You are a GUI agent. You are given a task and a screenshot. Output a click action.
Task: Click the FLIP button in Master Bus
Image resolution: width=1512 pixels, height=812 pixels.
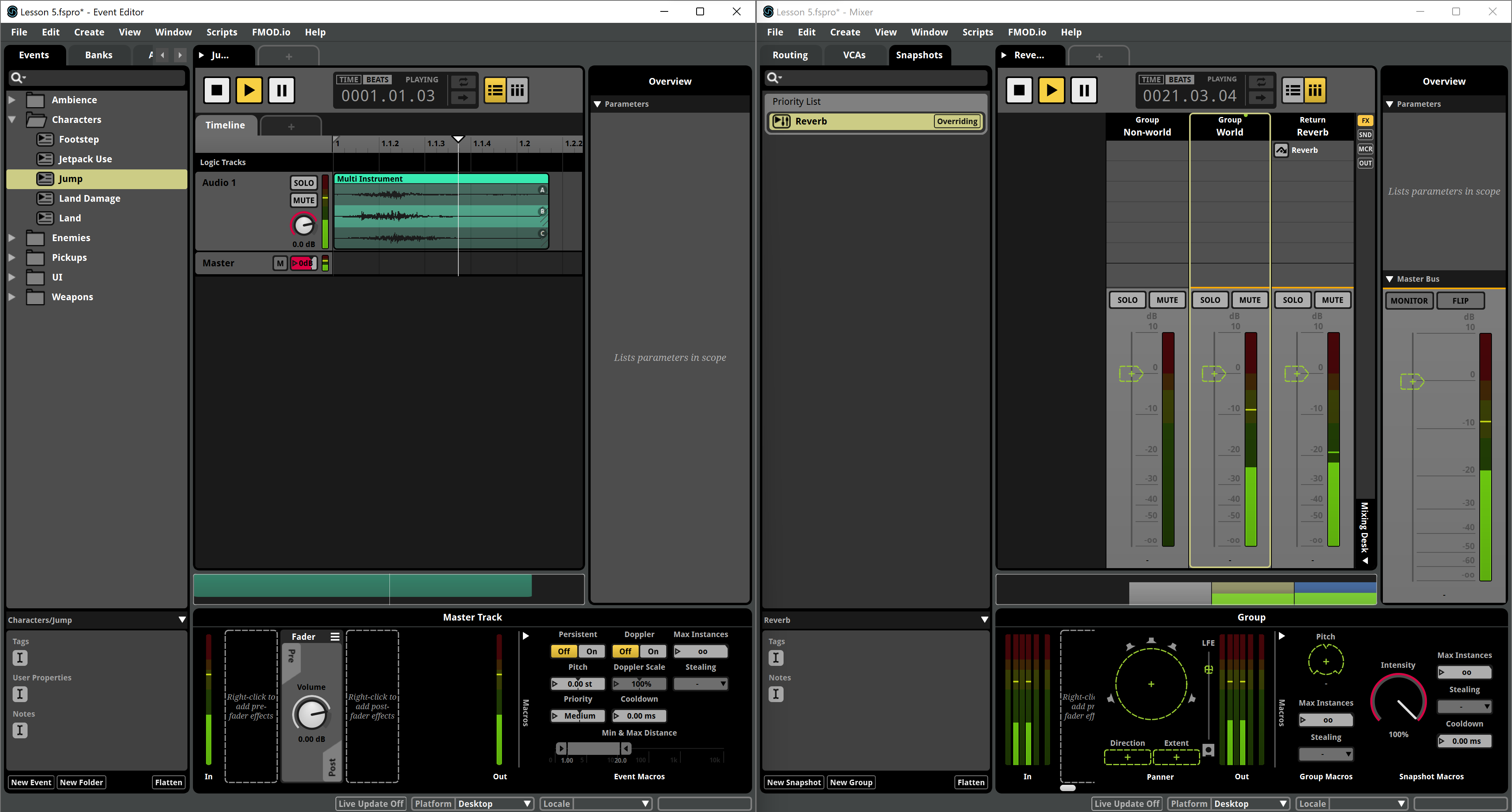point(1460,301)
